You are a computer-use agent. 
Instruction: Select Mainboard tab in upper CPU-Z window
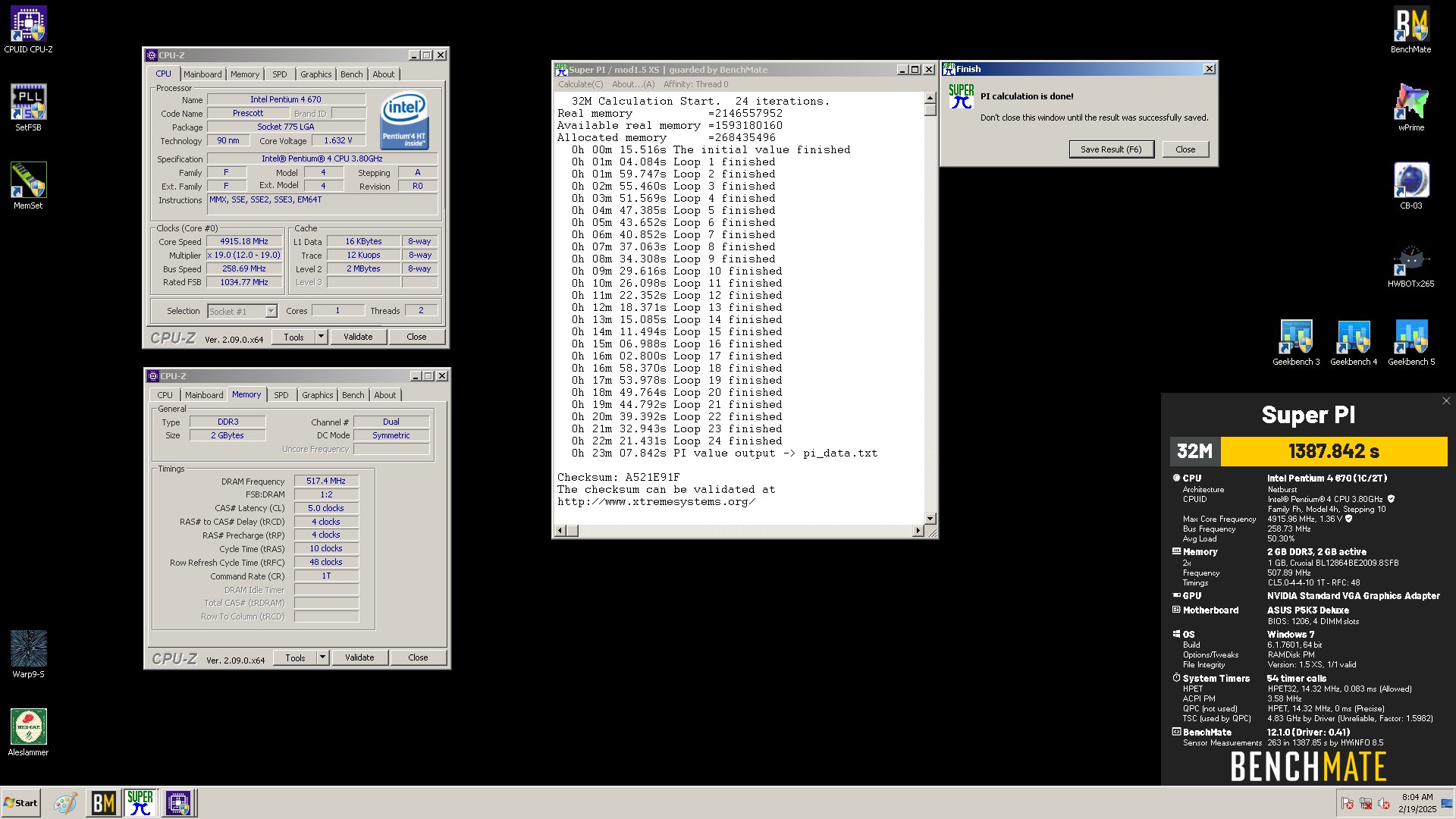coord(202,74)
